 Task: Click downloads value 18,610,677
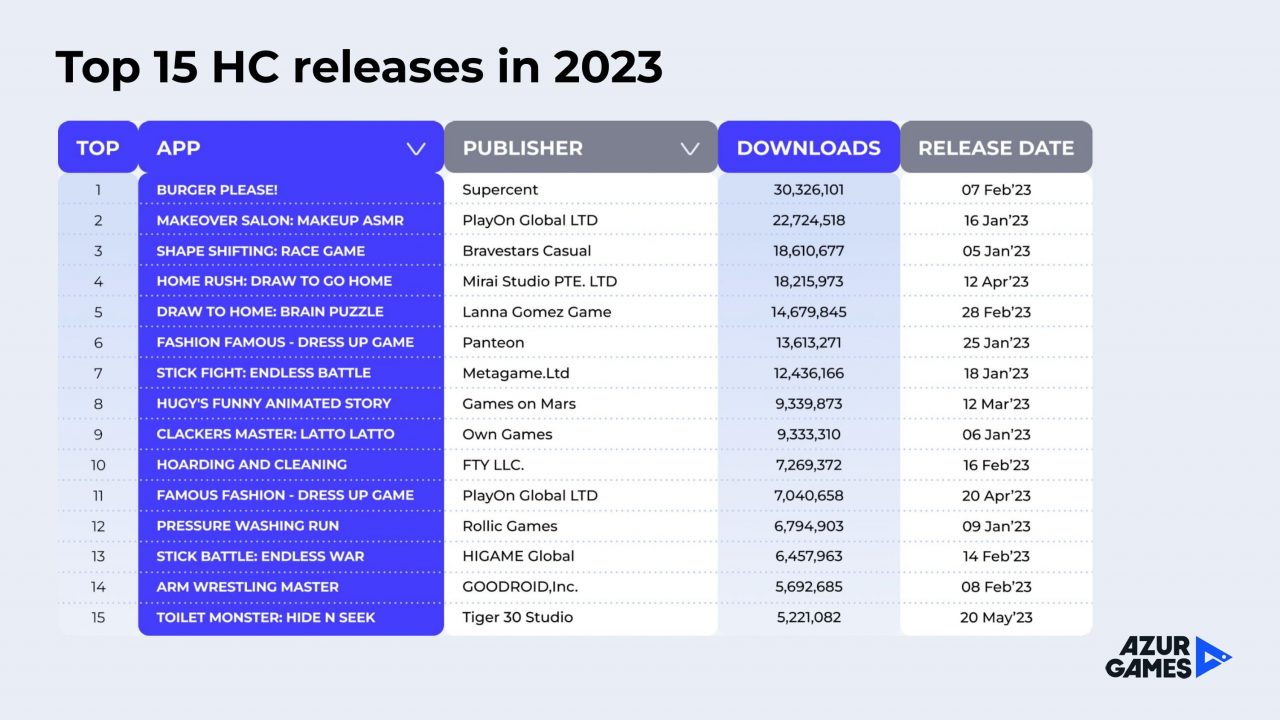pos(809,251)
